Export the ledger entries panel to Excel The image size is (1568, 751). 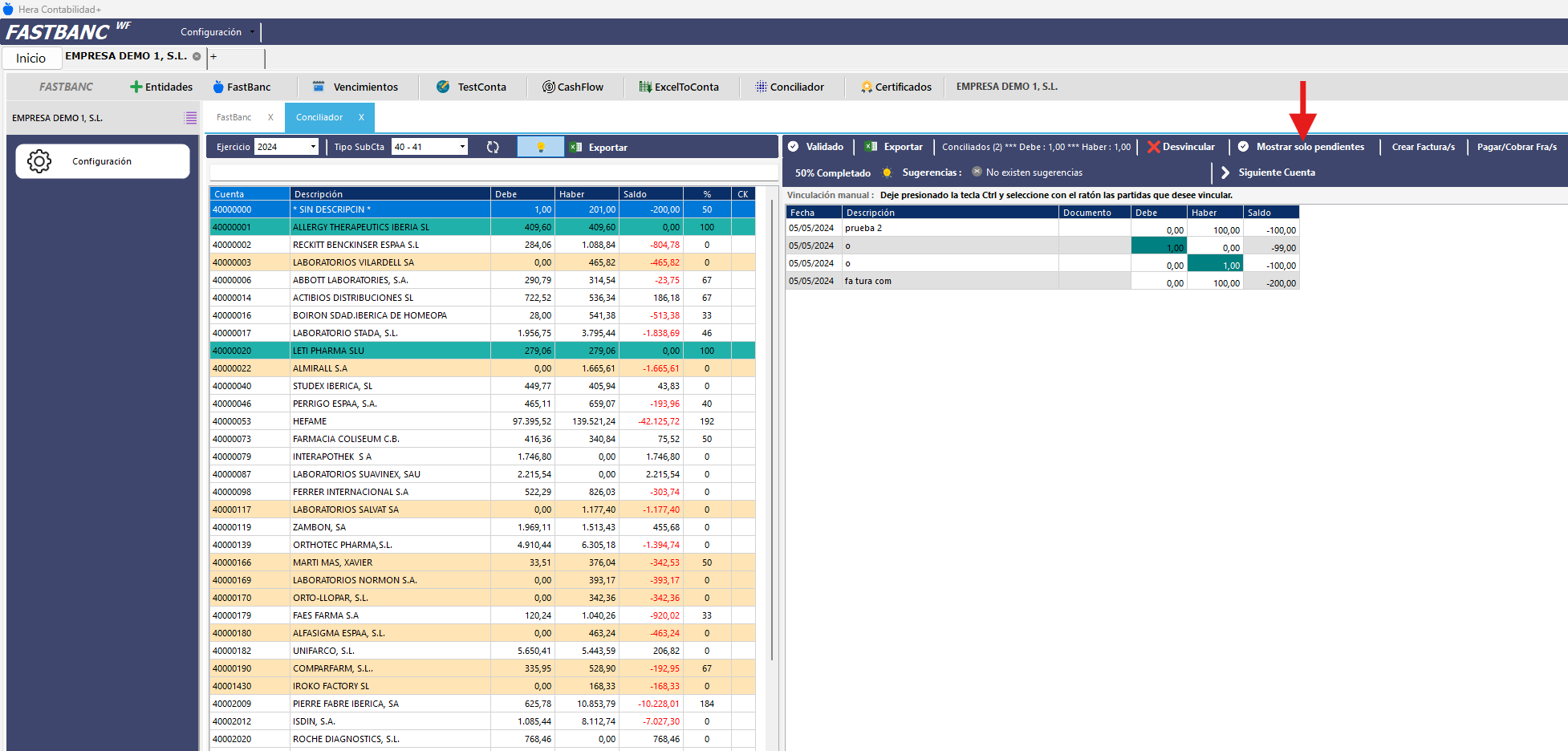894,147
